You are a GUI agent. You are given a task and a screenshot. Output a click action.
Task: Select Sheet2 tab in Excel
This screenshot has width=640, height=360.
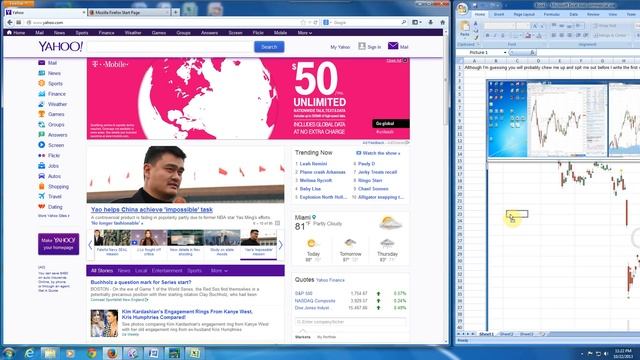click(x=507, y=334)
